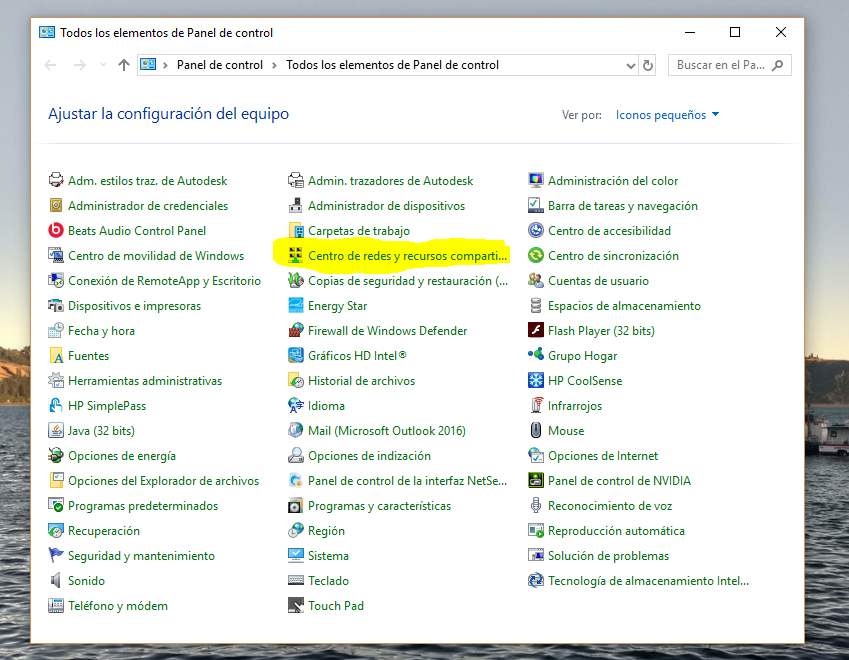Viewport: 849px width, 660px height.
Task: Open the Infrarrojos icon
Action: tap(535, 406)
